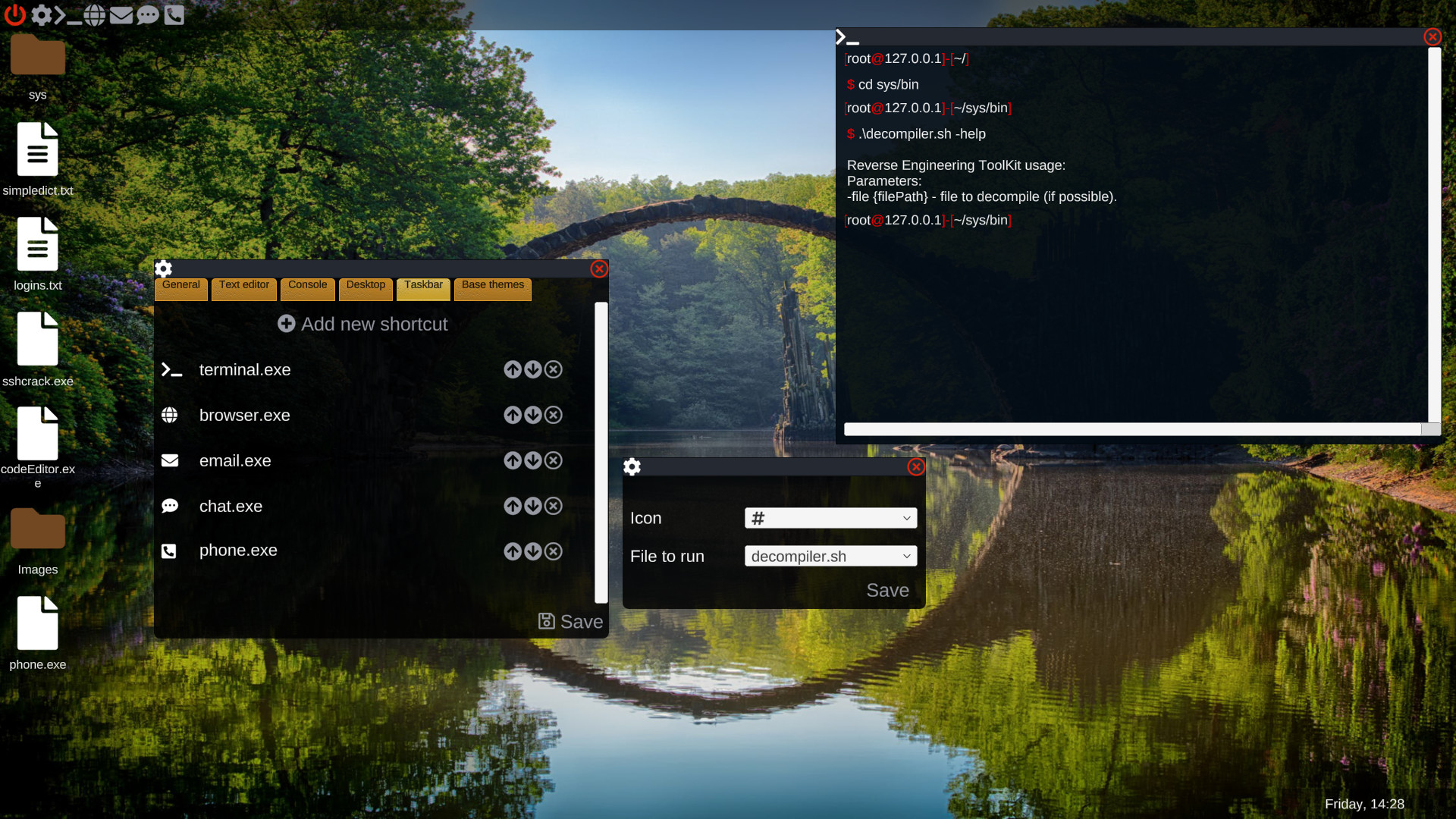
Task: Launch the browser icon in the top taskbar
Action: point(96,15)
